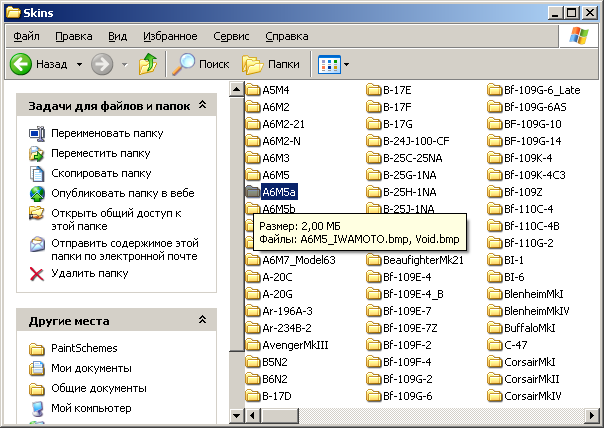Open the Views dropdown arrow
This screenshot has height=428, width=604.
click(346, 64)
